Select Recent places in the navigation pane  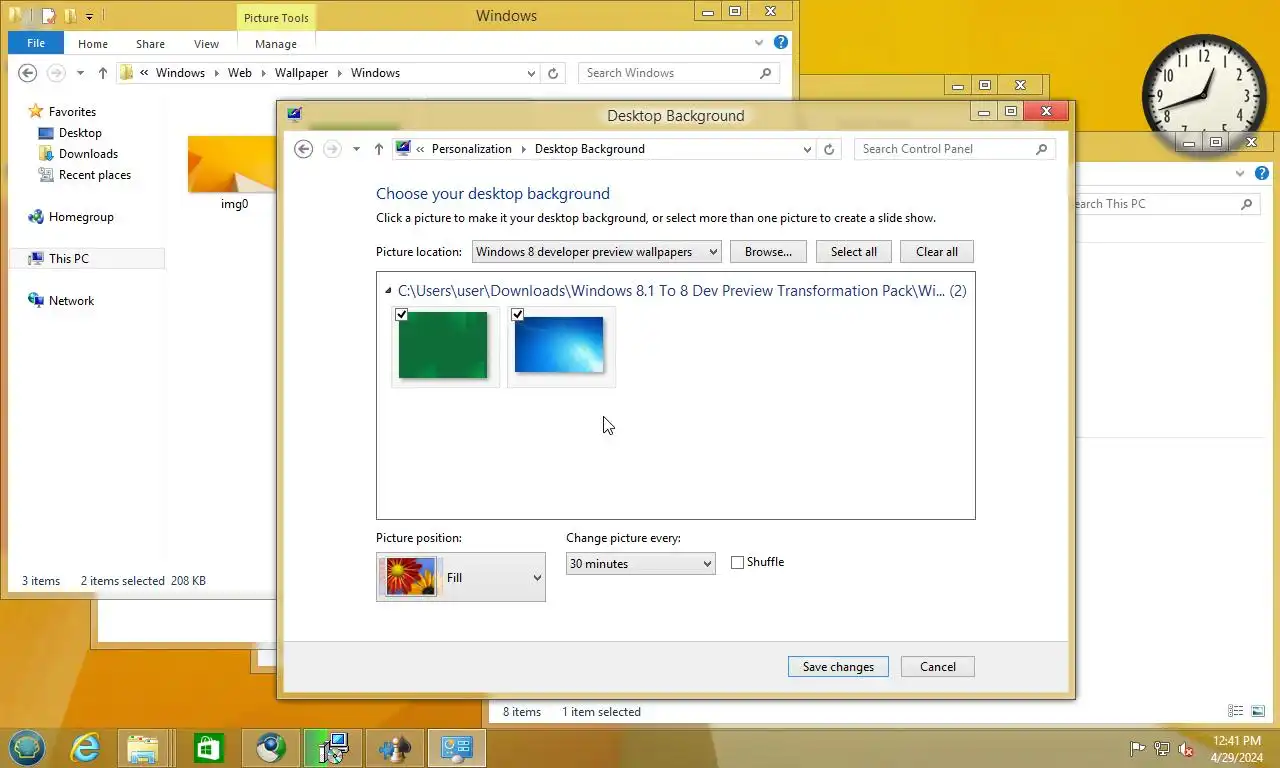pos(95,175)
